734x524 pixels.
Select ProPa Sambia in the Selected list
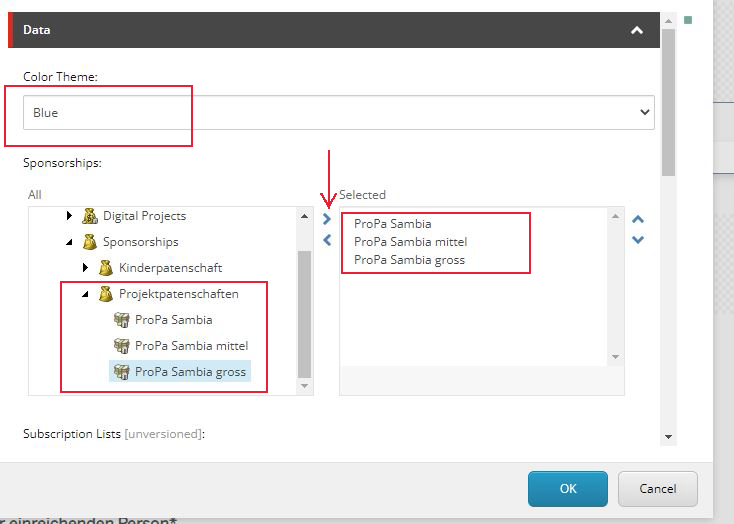tap(392, 224)
